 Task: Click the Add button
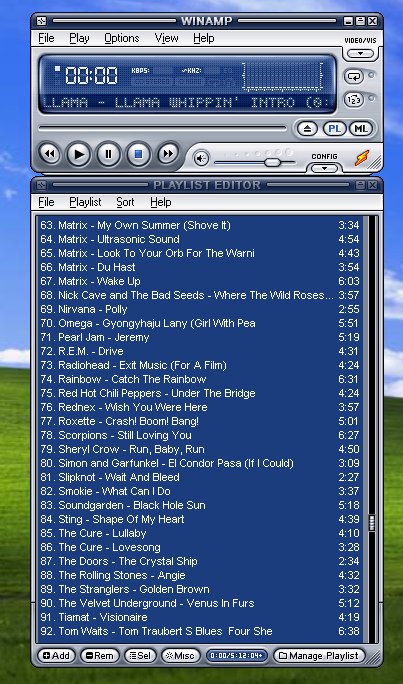click(x=57, y=655)
